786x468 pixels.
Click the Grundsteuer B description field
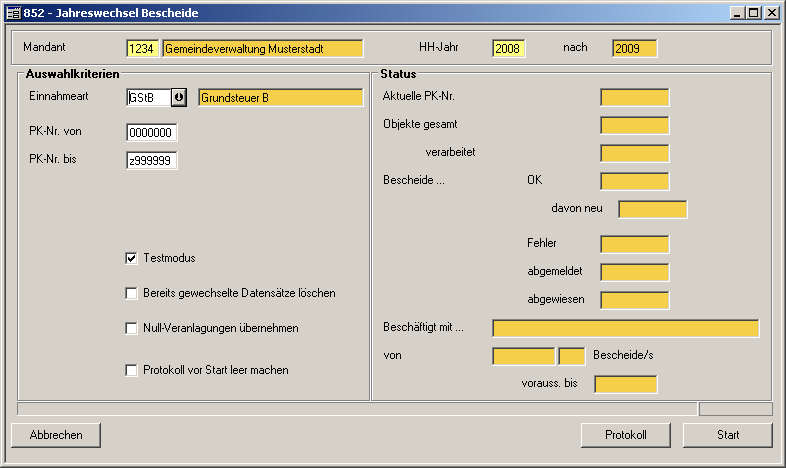point(280,97)
